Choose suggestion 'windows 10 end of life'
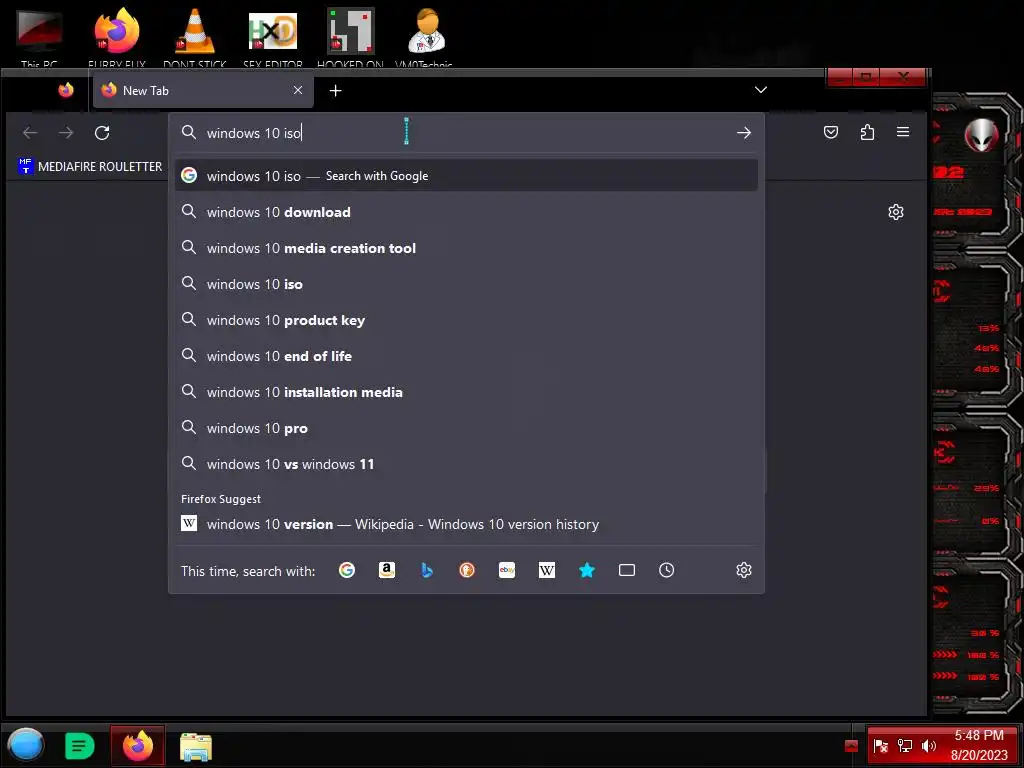Viewport: 1024px width, 768px height. tap(466, 356)
